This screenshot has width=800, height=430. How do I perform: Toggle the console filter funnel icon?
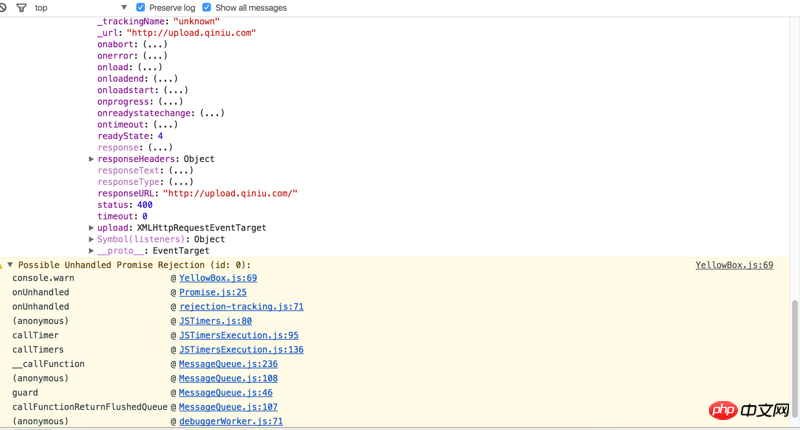(21, 8)
